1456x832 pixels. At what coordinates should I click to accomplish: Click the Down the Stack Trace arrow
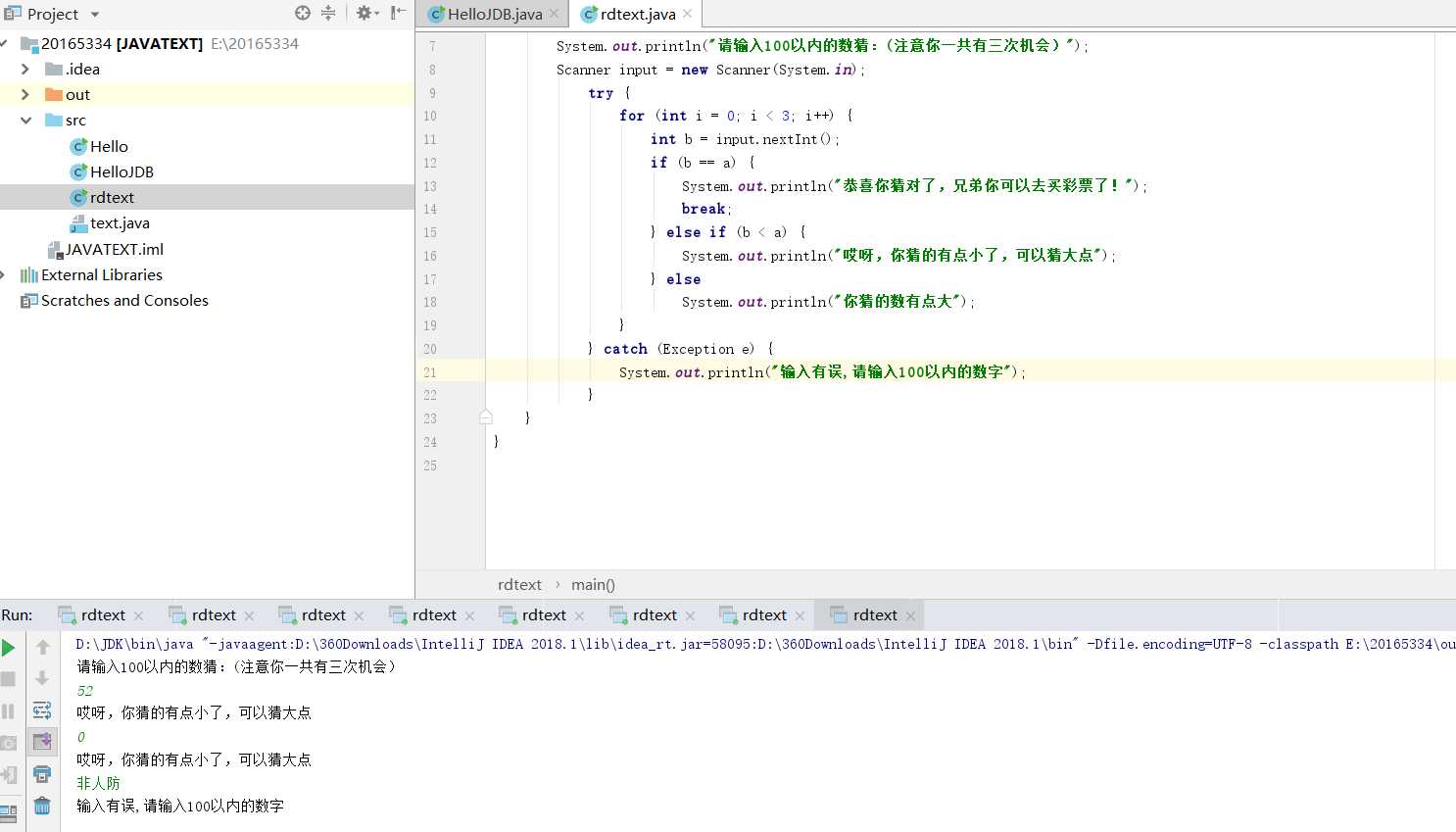click(x=42, y=678)
